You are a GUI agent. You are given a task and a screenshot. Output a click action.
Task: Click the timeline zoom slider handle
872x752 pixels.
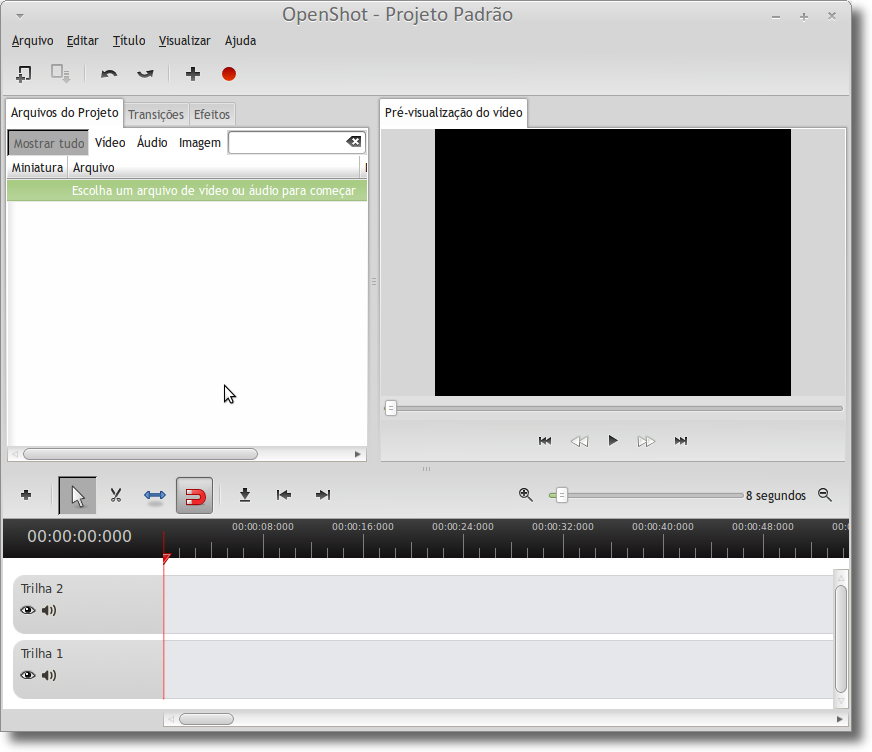pos(562,495)
